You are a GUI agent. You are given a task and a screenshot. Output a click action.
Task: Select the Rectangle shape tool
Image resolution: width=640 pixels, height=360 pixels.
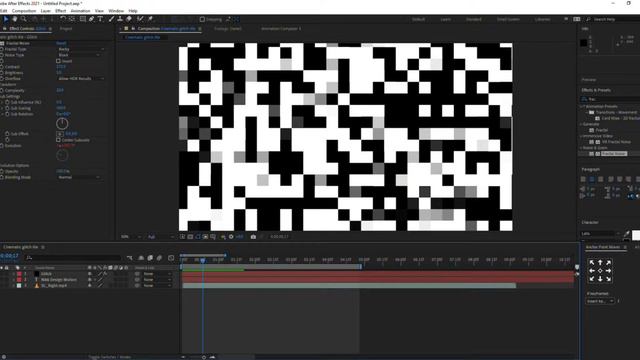[83, 19]
